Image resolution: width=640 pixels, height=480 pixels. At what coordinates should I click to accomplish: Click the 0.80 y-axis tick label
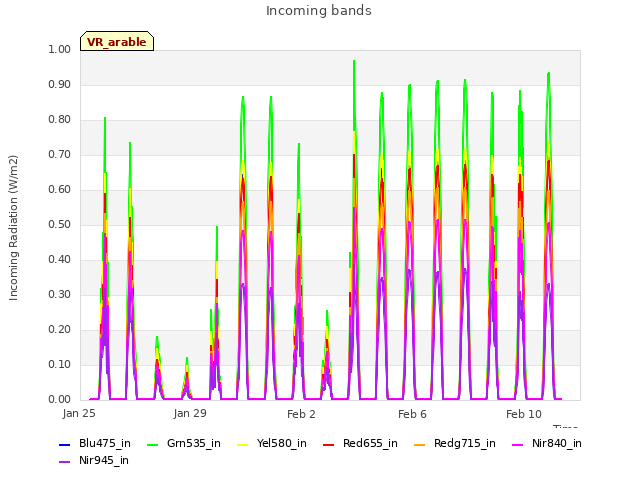[60, 120]
